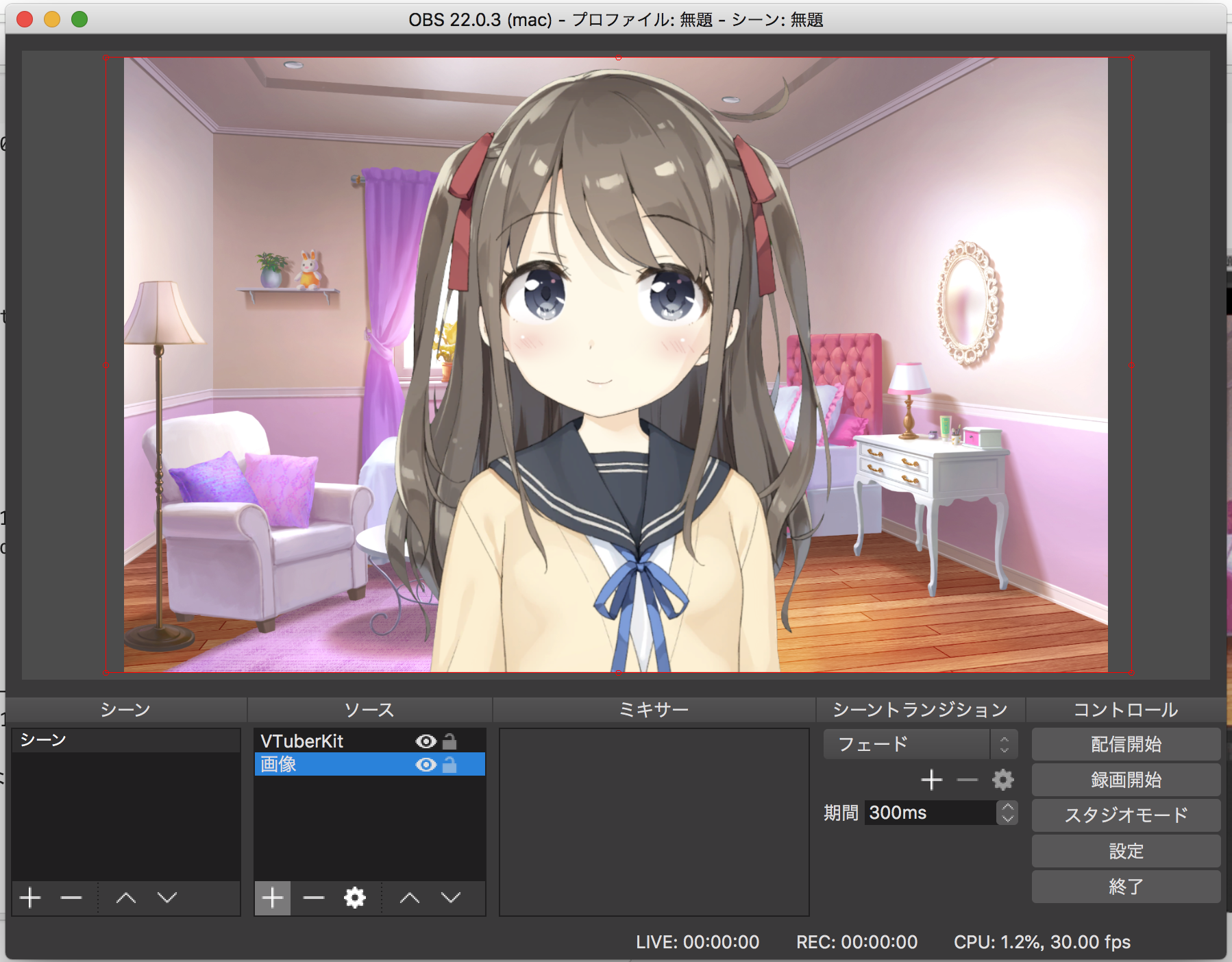This screenshot has width=1232, height=962.
Task: Add a new scene transition
Action: point(932,780)
